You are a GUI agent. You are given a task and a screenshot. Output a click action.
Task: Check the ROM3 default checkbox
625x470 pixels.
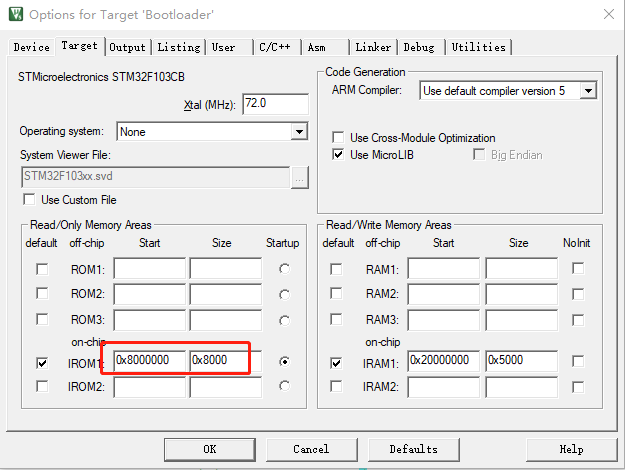coord(42,319)
